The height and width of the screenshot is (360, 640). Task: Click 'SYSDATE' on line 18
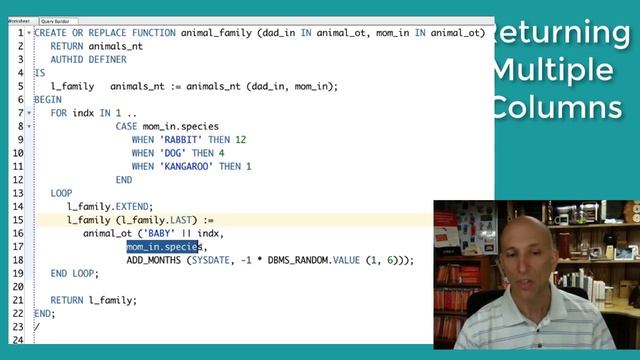(x=211, y=260)
